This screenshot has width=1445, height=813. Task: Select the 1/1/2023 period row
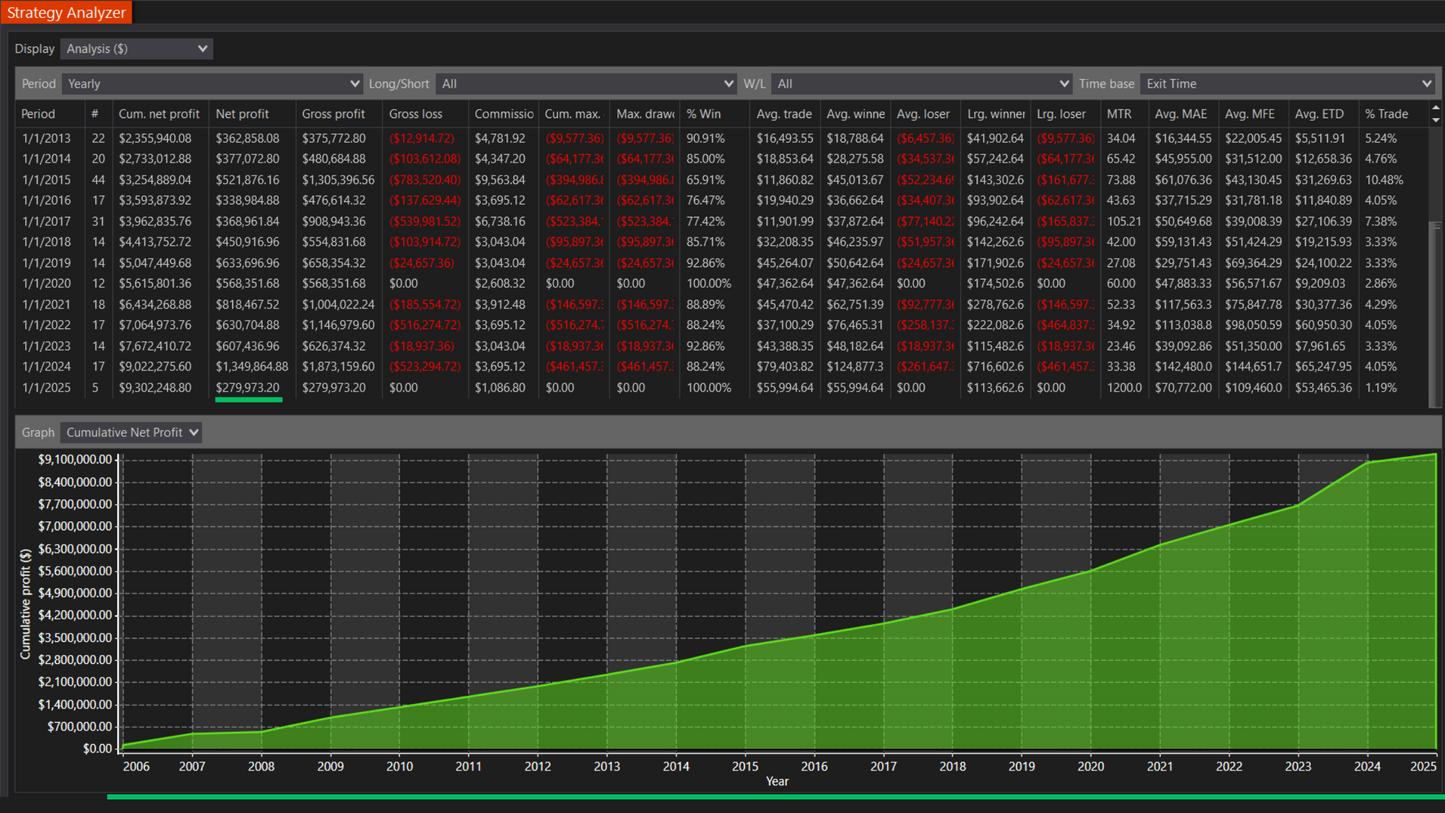722,346
